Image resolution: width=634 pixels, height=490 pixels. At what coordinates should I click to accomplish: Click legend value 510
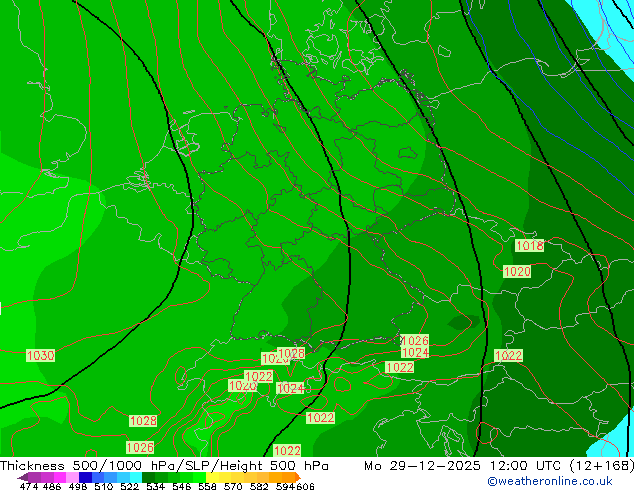pos(104,486)
